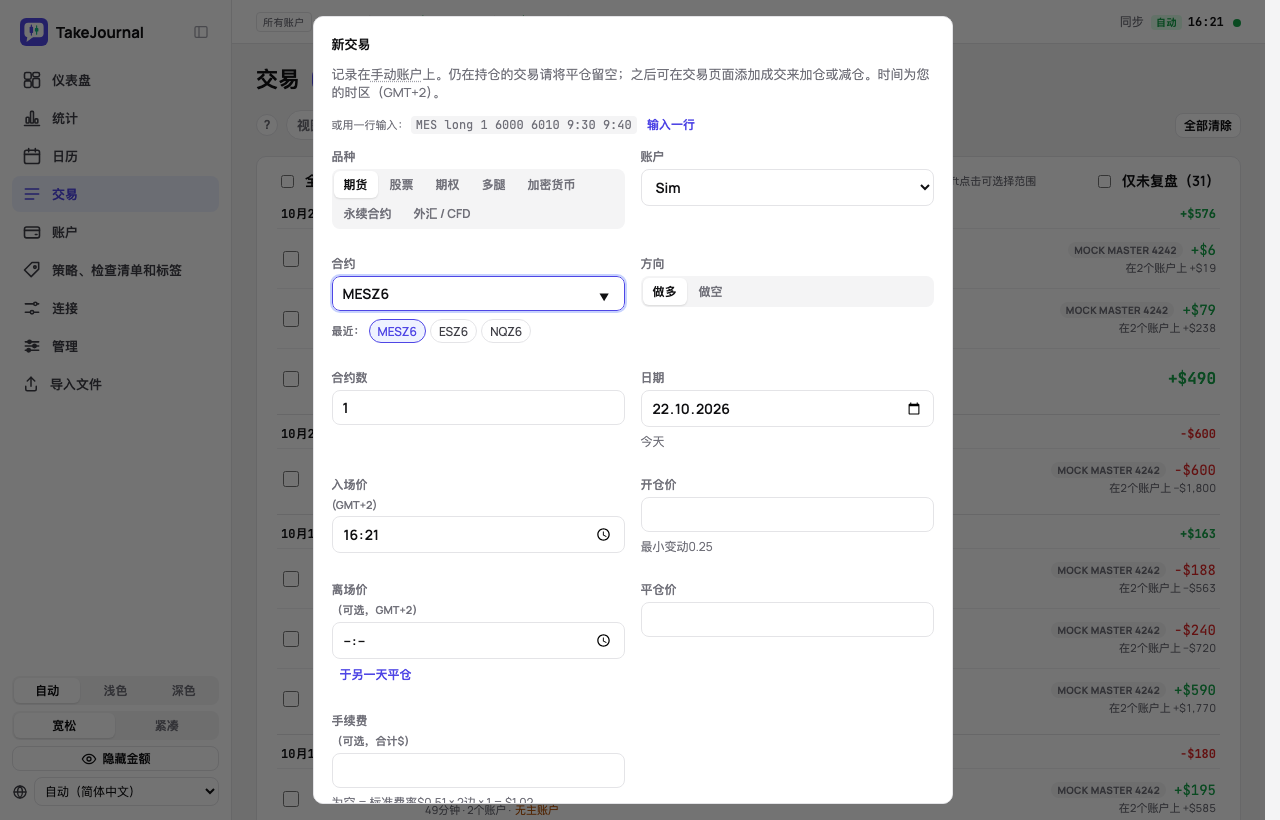Open 仪表盘 dashboard in sidebar

tap(115, 80)
